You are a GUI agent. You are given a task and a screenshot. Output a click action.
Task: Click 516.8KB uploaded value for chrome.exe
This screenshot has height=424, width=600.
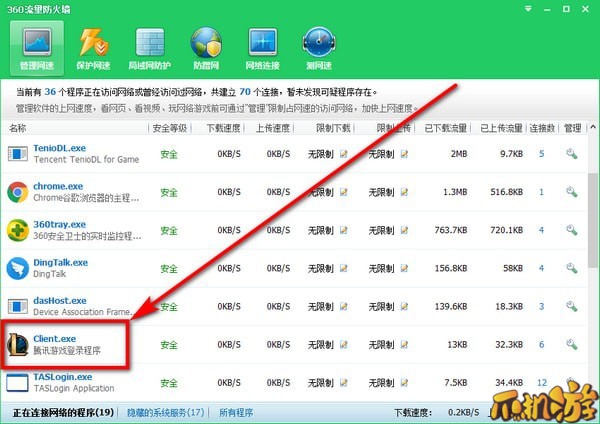pyautogui.click(x=506, y=192)
